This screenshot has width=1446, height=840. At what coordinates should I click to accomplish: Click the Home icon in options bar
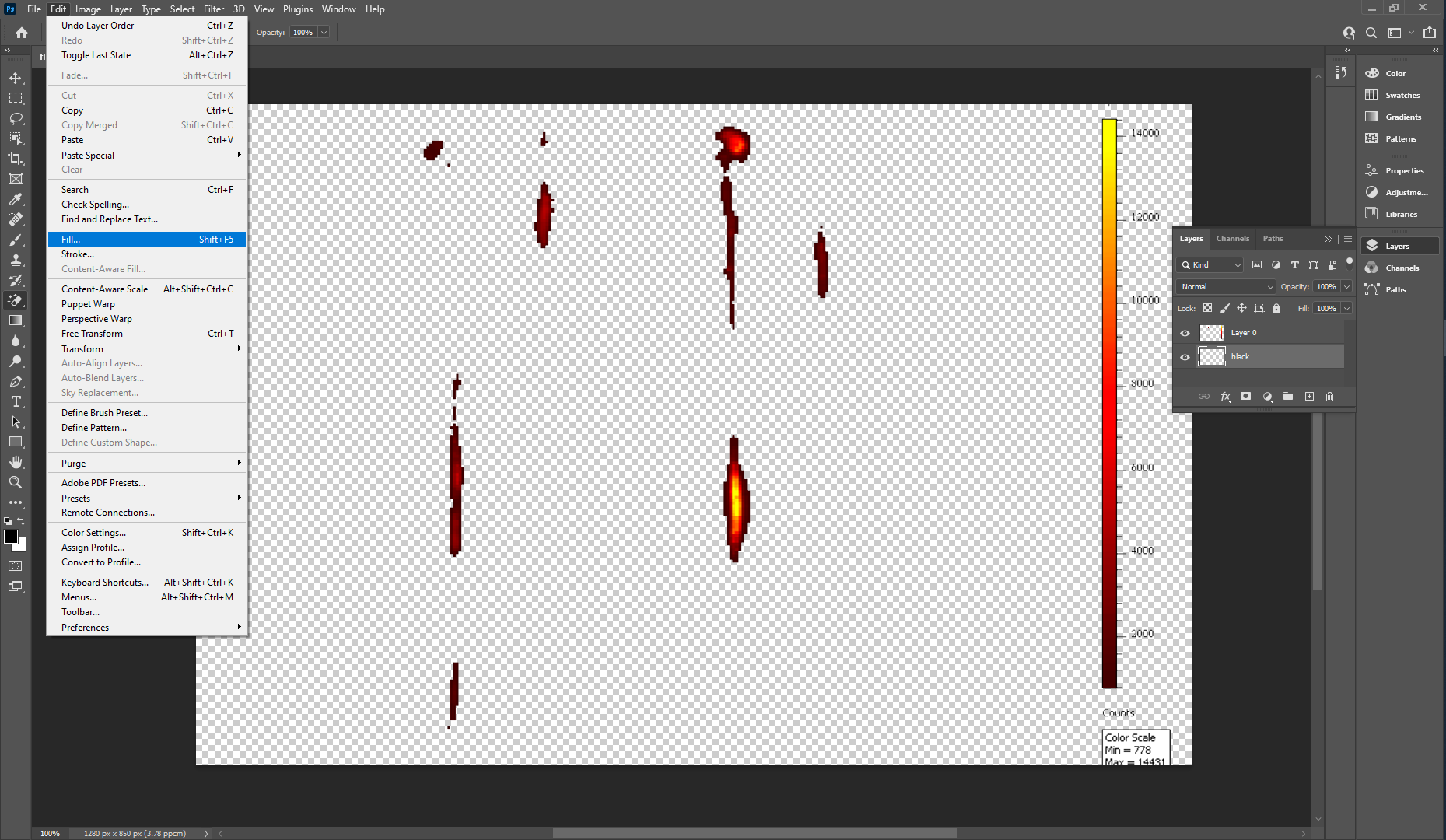pyautogui.click(x=22, y=33)
